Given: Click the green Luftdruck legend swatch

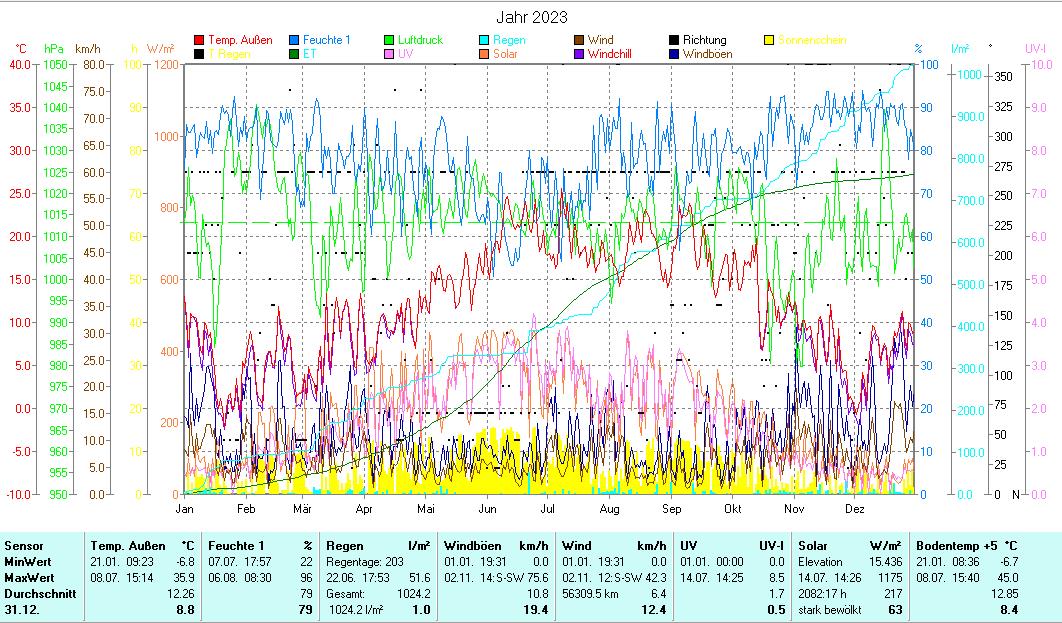Looking at the screenshot, I should point(389,41).
